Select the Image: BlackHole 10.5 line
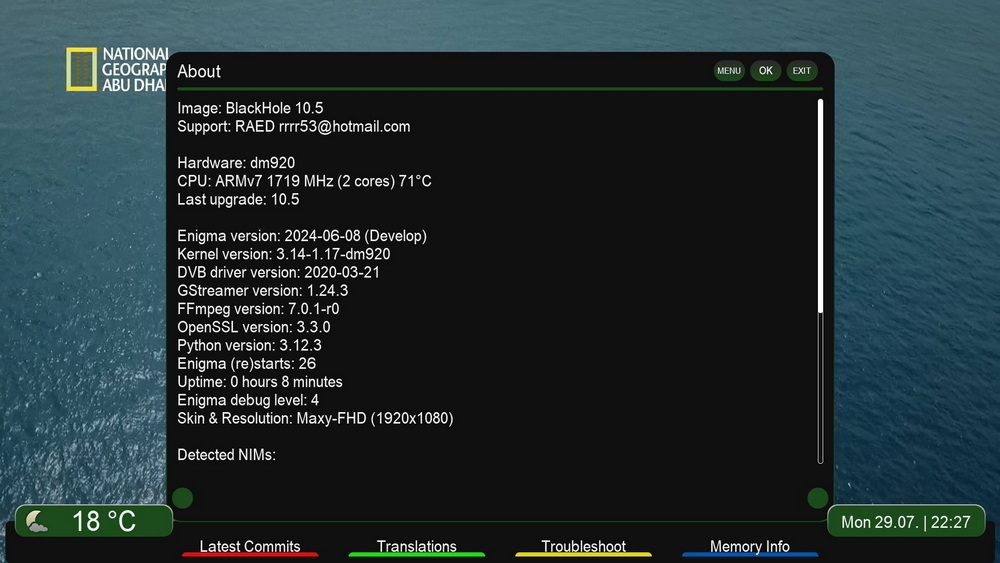The image size is (1000, 563). point(250,108)
